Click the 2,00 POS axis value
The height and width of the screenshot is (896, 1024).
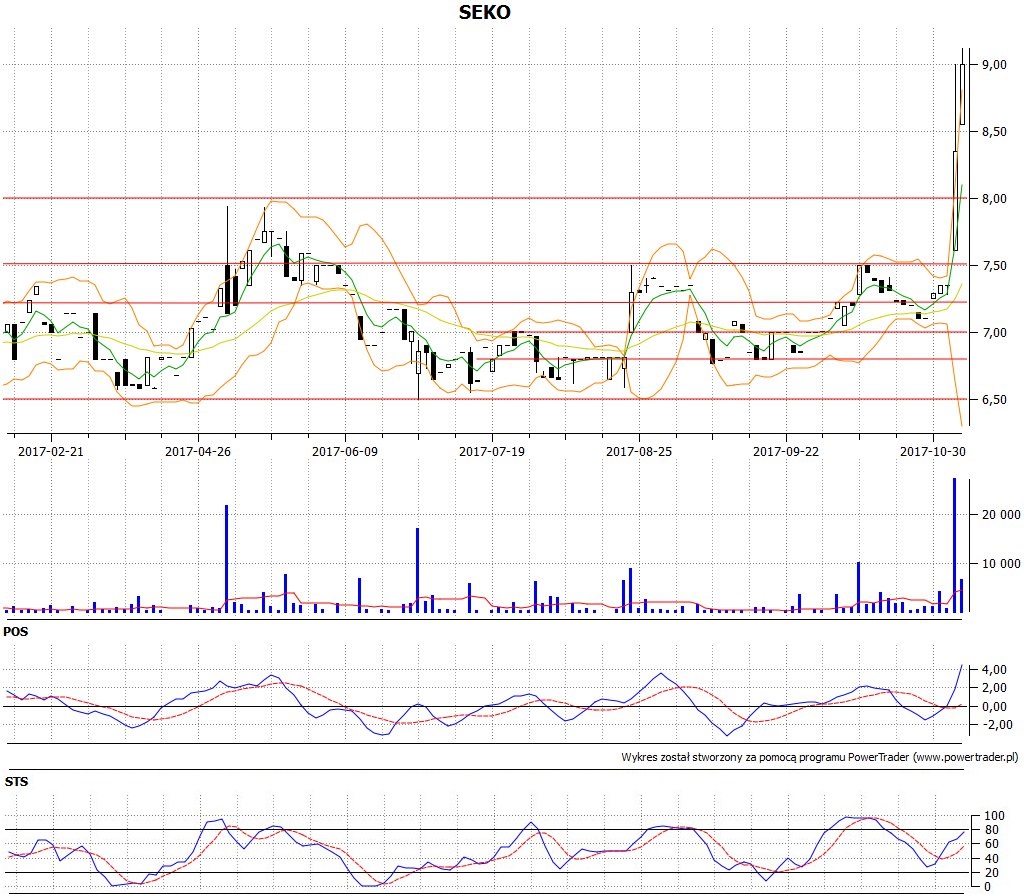[994, 688]
